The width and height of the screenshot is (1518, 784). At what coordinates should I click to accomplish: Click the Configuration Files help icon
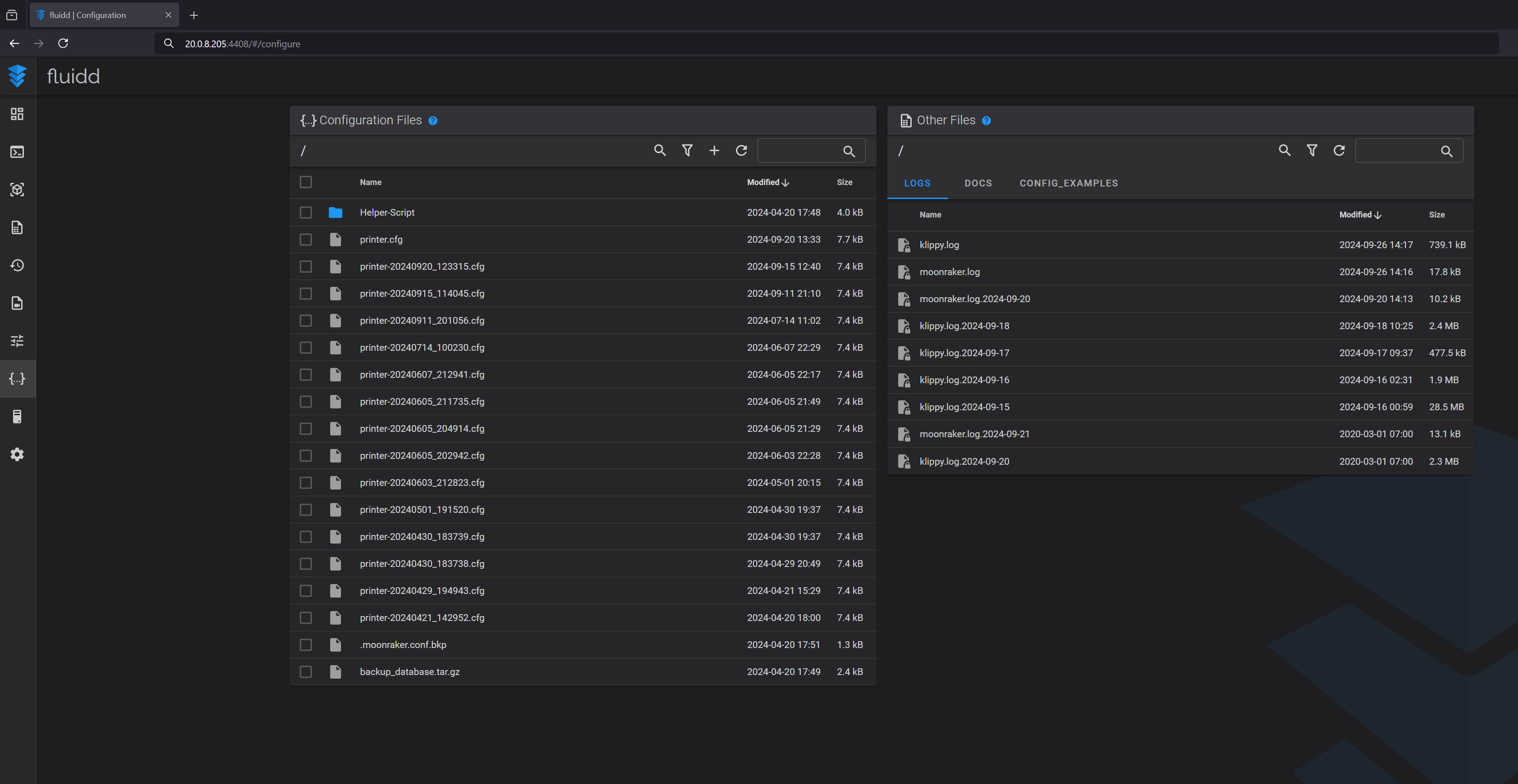[432, 121]
